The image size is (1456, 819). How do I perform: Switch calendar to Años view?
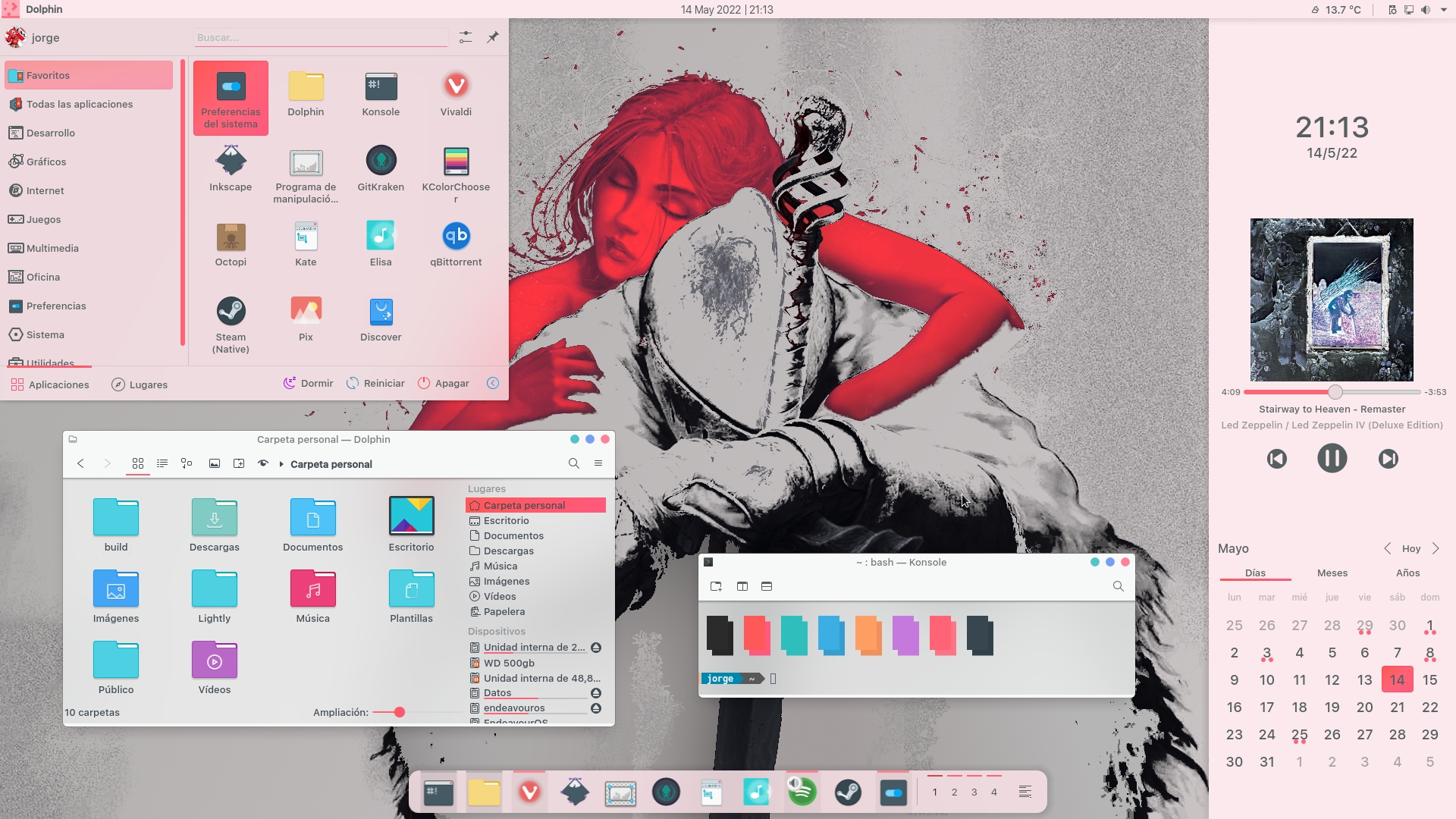pos(1407,573)
